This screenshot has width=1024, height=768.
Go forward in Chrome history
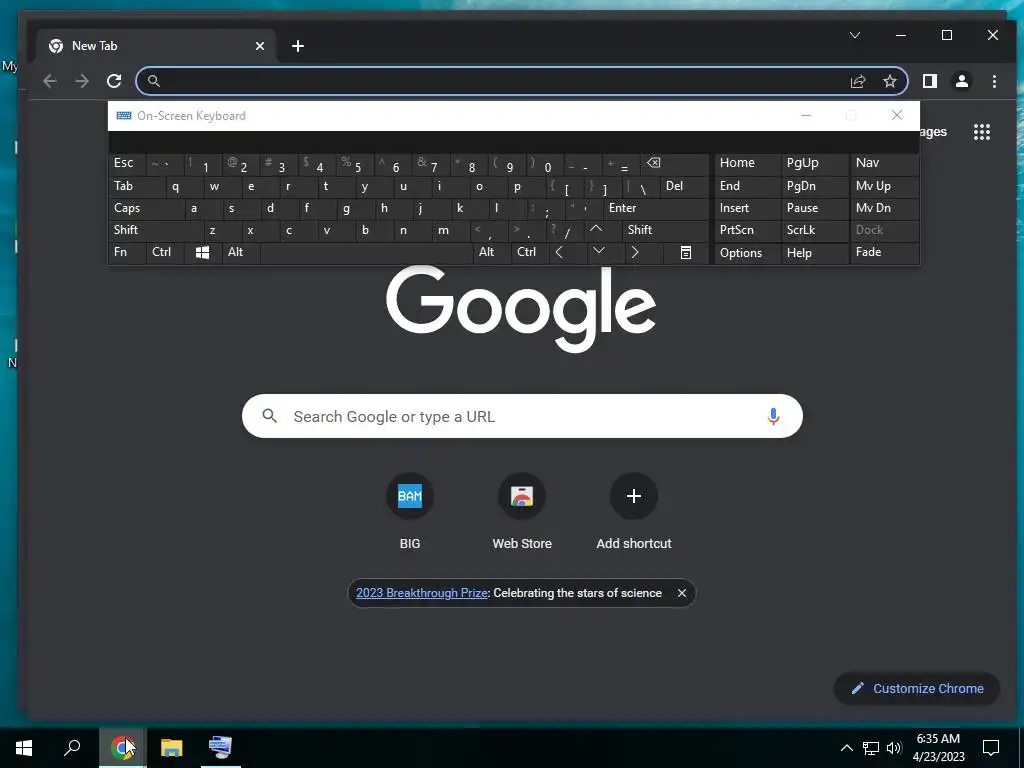(x=82, y=81)
